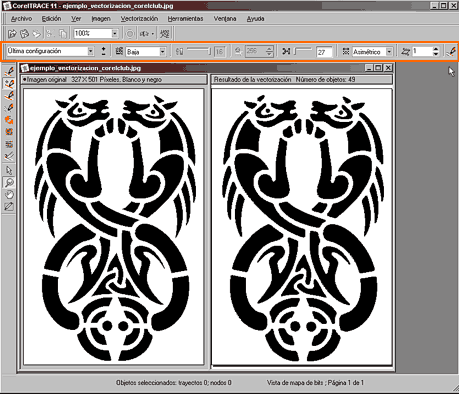Open the Última configuración preset dropdown
This screenshot has width=459, height=394.
pyautogui.click(x=90, y=51)
